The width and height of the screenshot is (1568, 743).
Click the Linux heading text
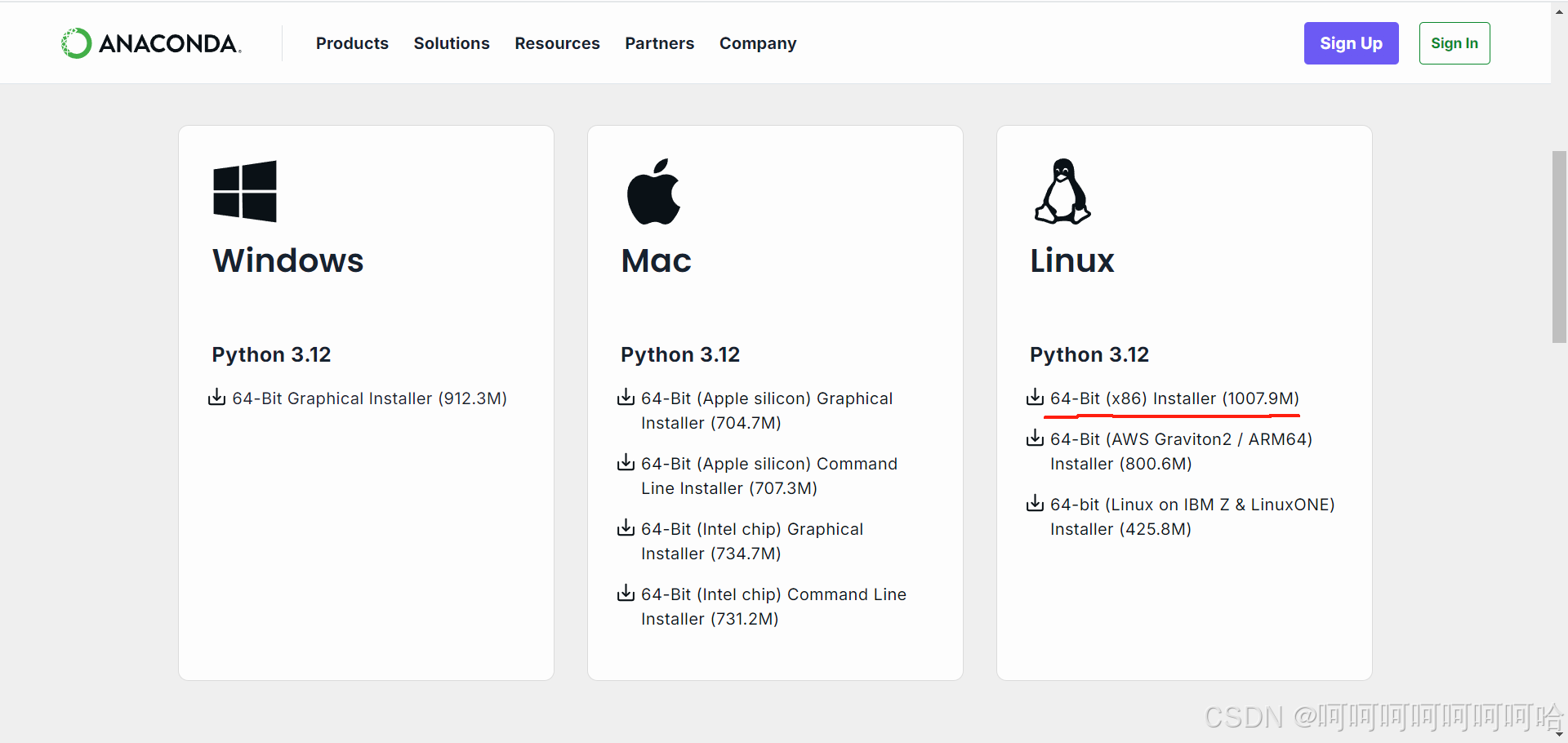(x=1071, y=260)
